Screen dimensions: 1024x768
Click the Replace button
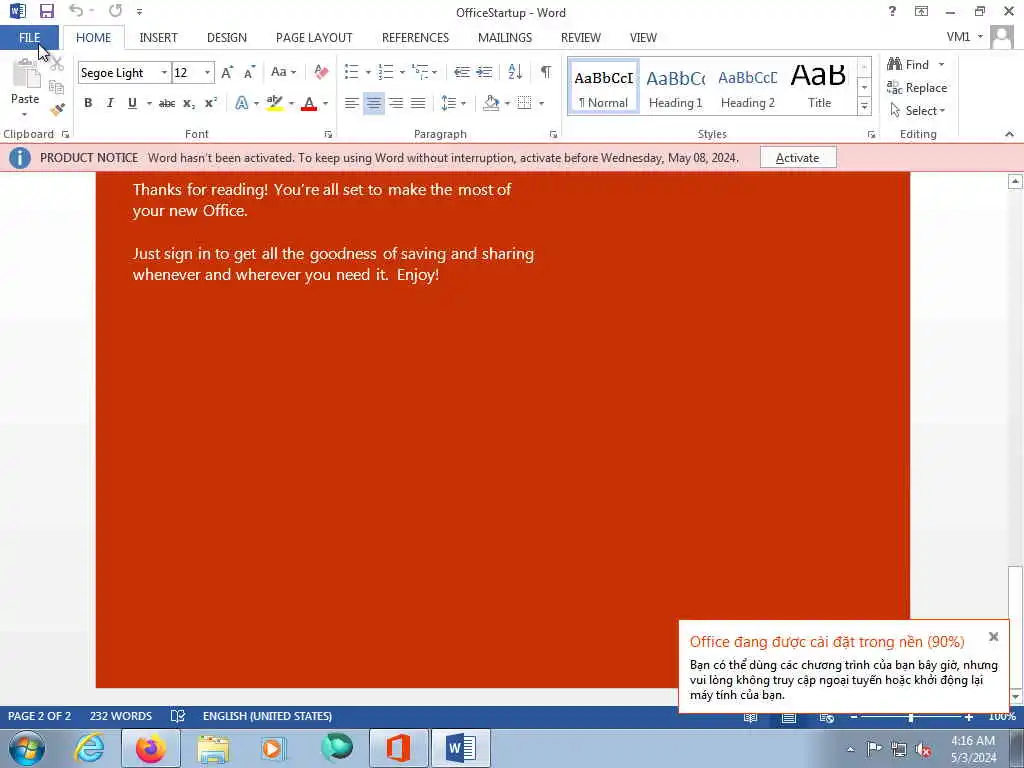(917, 88)
